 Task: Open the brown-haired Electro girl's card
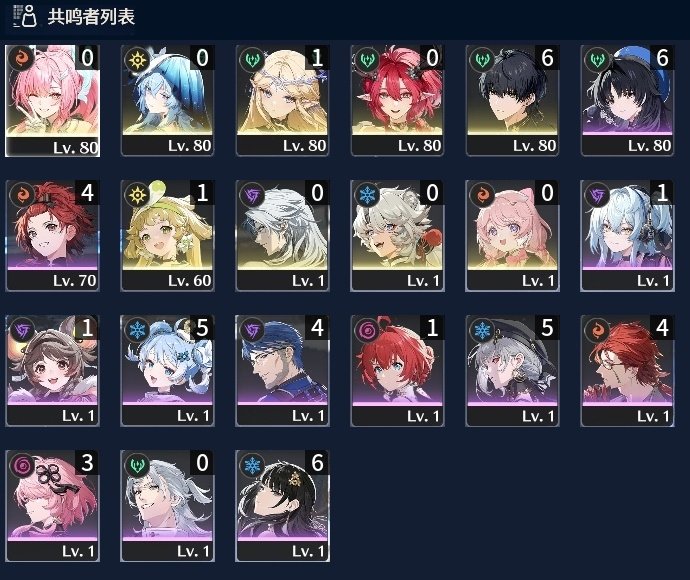pyautogui.click(x=52, y=371)
